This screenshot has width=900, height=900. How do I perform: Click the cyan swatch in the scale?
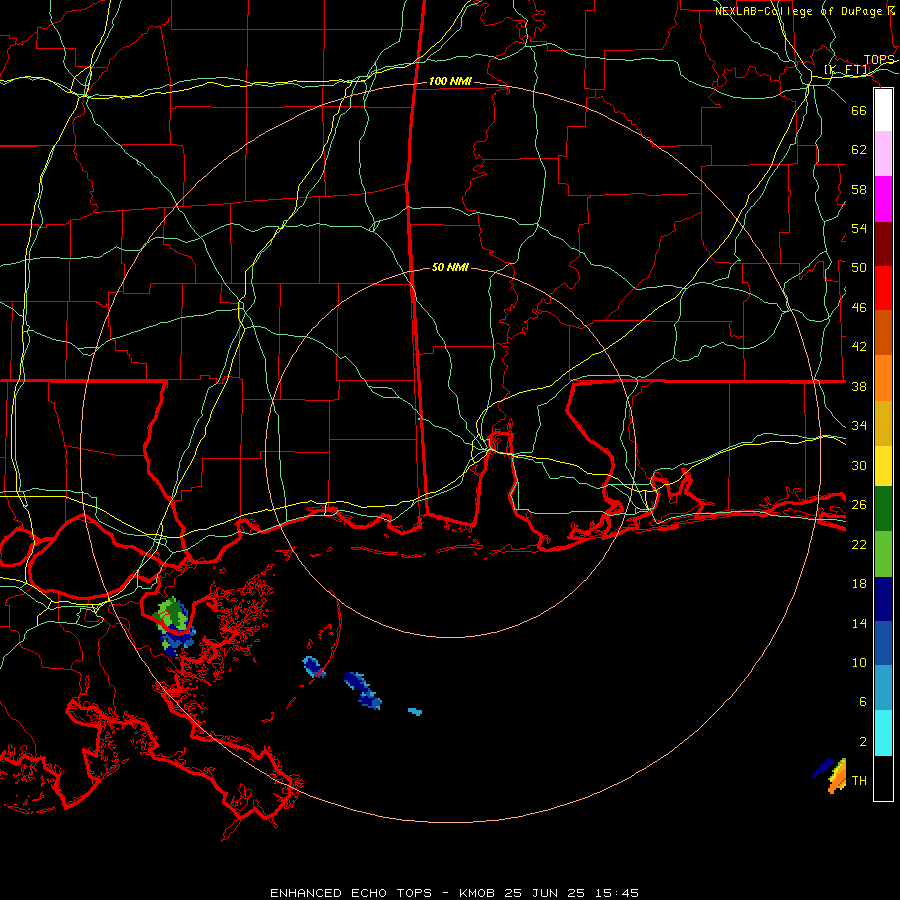point(883,733)
